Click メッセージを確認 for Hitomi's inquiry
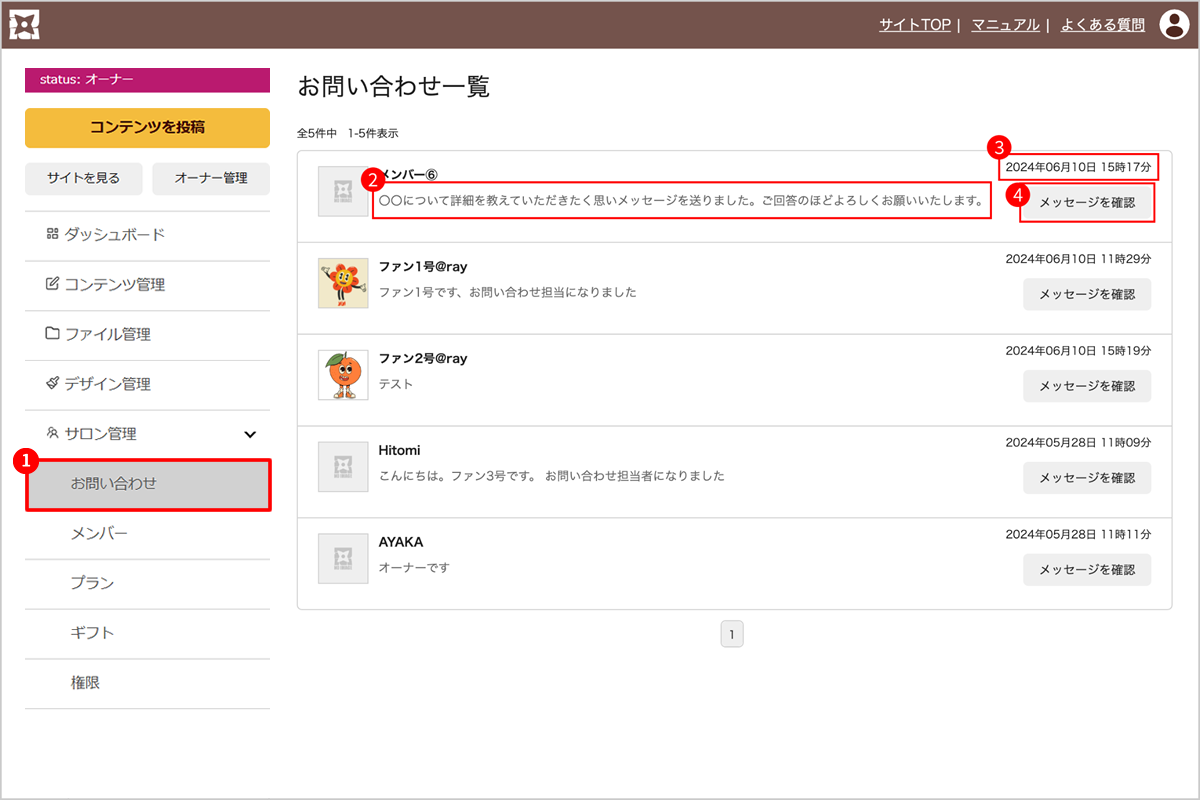Viewport: 1200px width, 800px height. pyautogui.click(x=1087, y=478)
